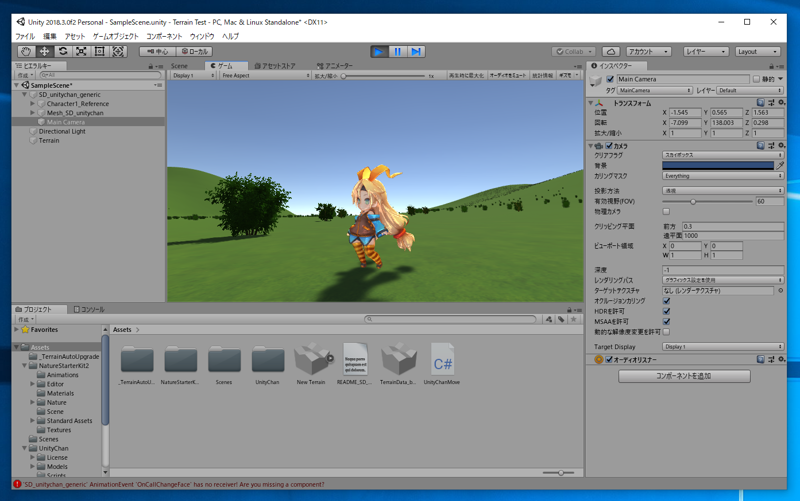The height and width of the screenshot is (501, 800).
Task: Adjust the Game view scale slider
Action: [x=384, y=76]
